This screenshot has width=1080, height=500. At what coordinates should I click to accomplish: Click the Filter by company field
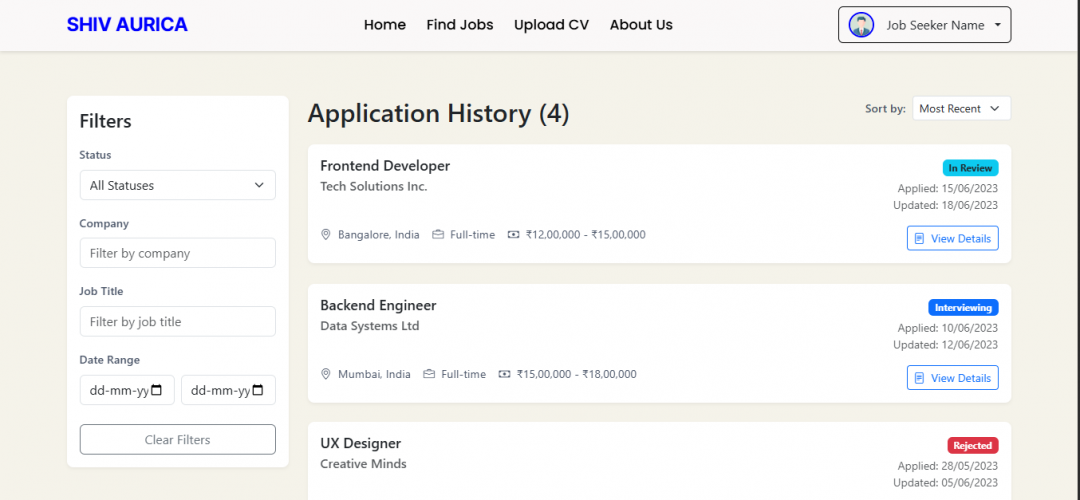[x=178, y=253]
